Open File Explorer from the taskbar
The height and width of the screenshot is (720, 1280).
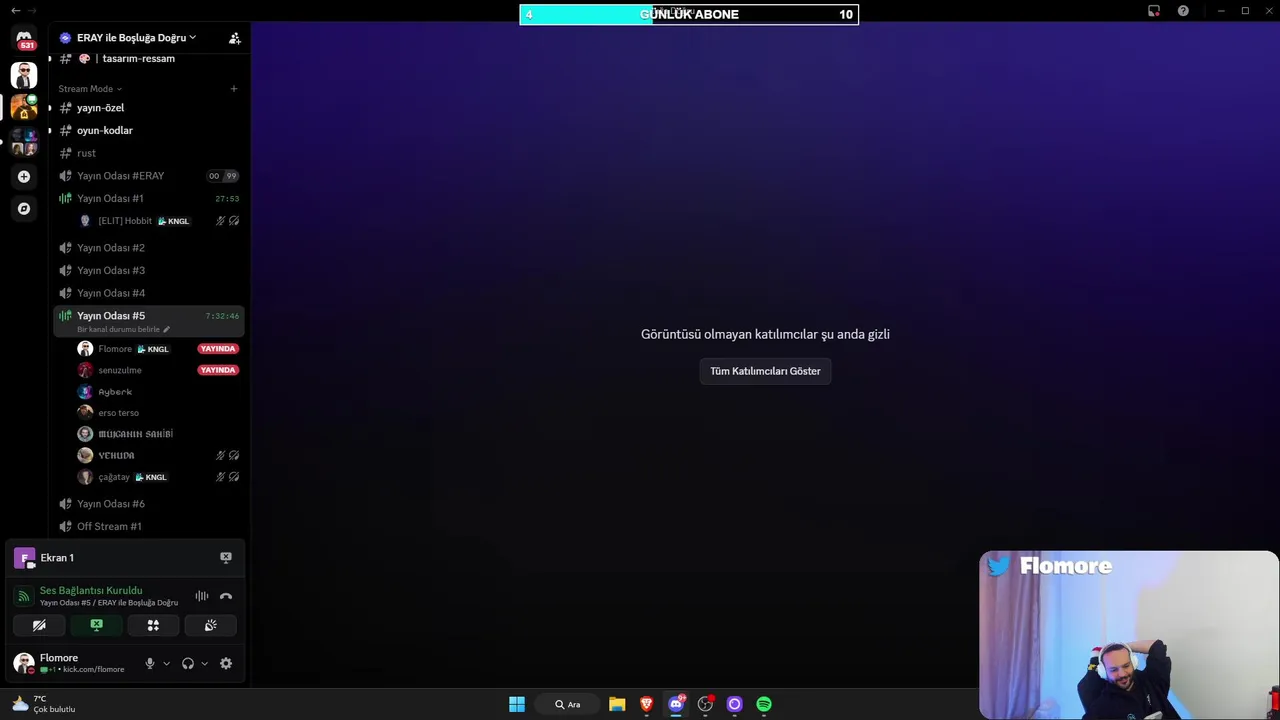click(617, 704)
